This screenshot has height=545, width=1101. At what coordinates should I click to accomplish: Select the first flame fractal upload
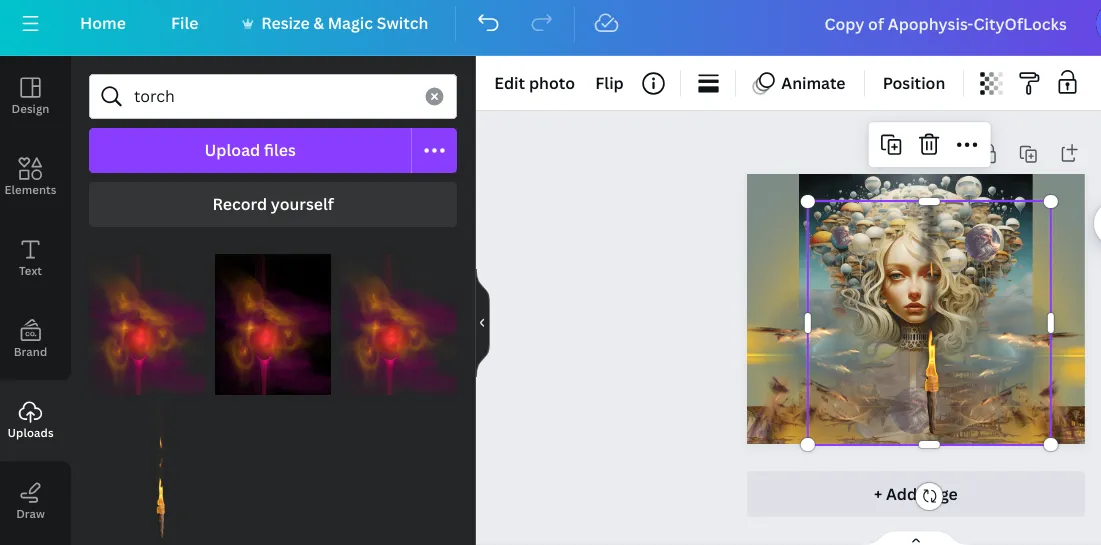pos(147,324)
